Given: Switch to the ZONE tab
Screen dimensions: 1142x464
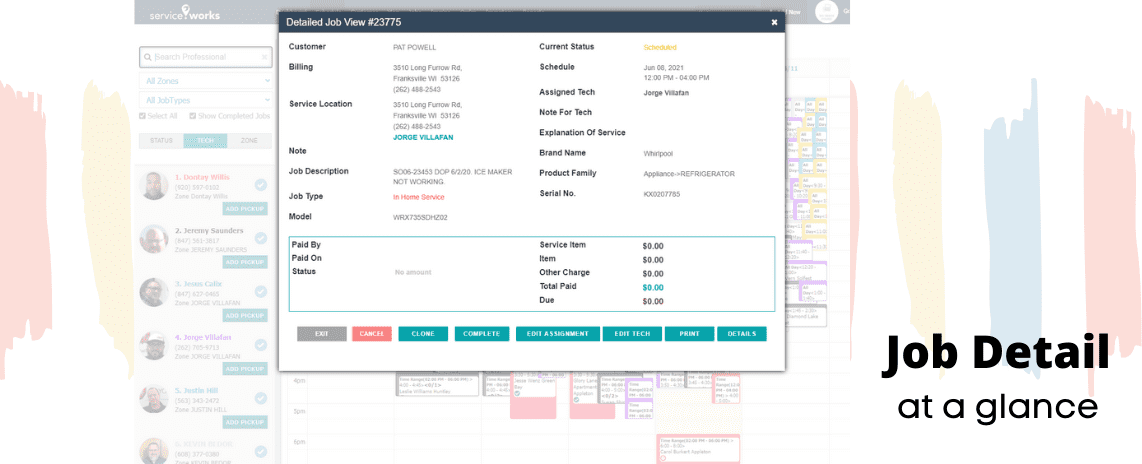Looking at the screenshot, I should [249, 141].
